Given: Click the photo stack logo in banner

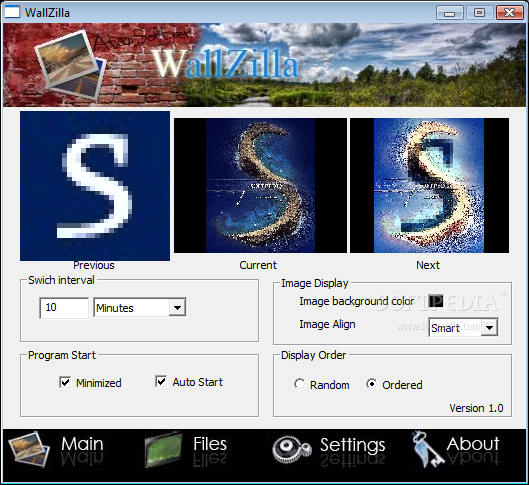Looking at the screenshot, I should pyautogui.click(x=71, y=64).
